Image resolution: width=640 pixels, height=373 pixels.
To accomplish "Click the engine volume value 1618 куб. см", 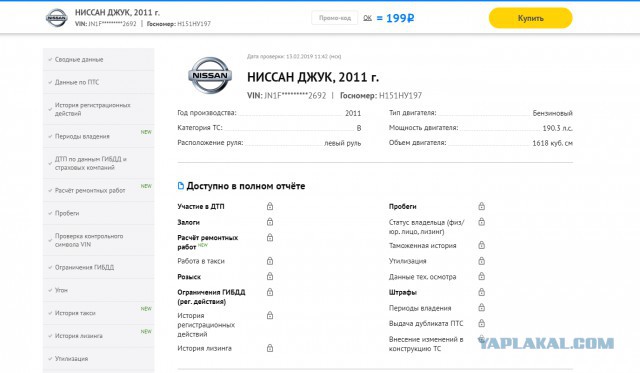I will point(552,143).
